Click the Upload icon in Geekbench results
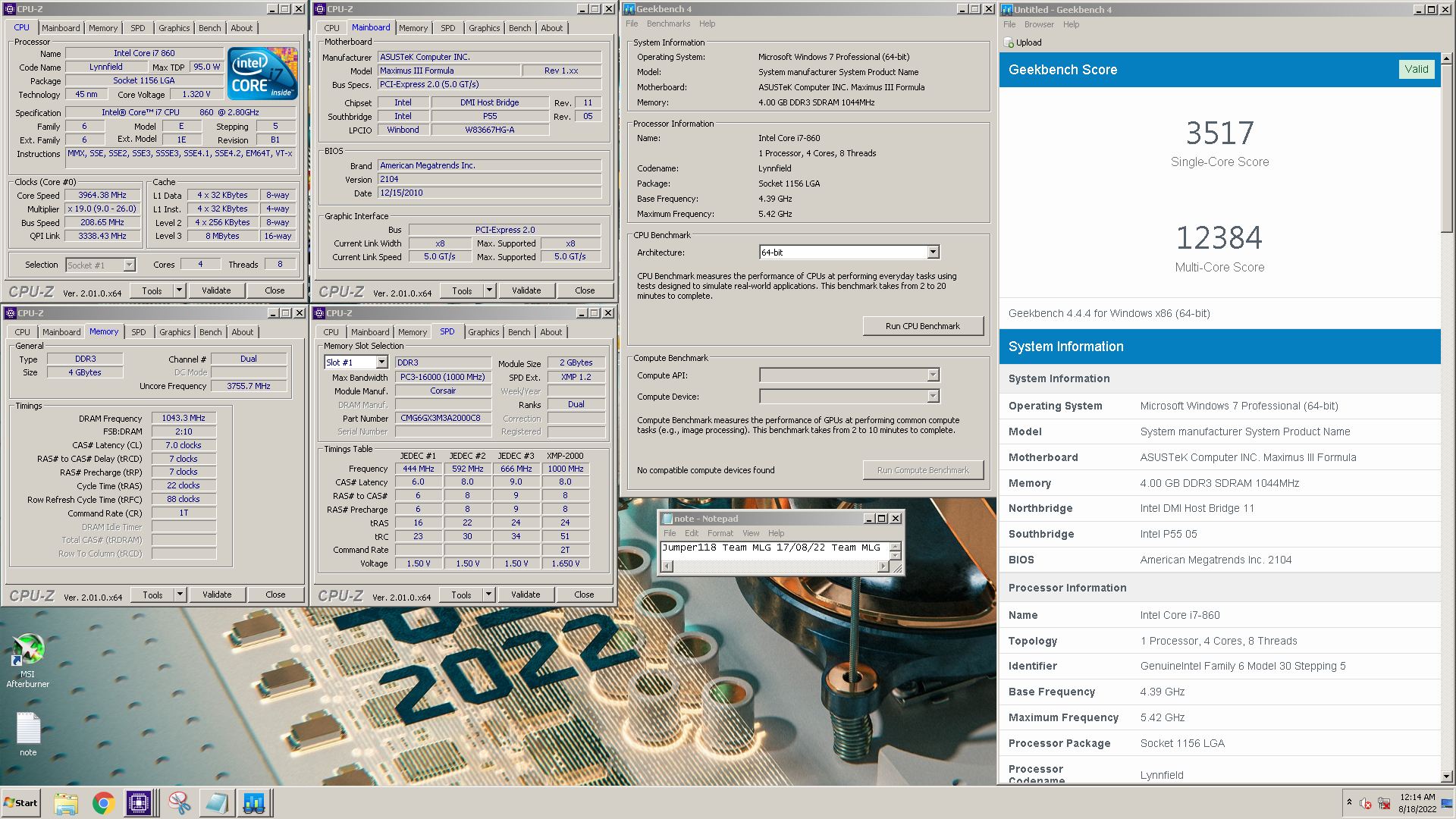Screen dimensions: 1456x819 [1009, 42]
